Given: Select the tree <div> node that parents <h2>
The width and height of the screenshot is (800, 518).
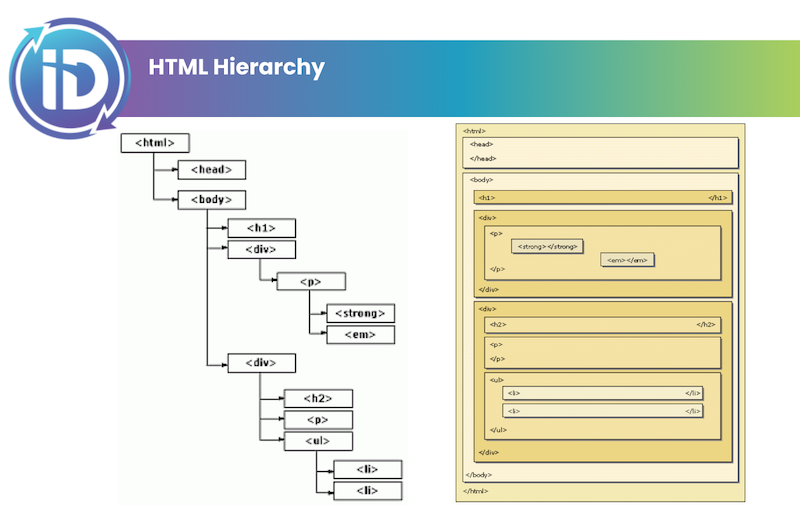Looking at the screenshot, I should pos(262,363).
